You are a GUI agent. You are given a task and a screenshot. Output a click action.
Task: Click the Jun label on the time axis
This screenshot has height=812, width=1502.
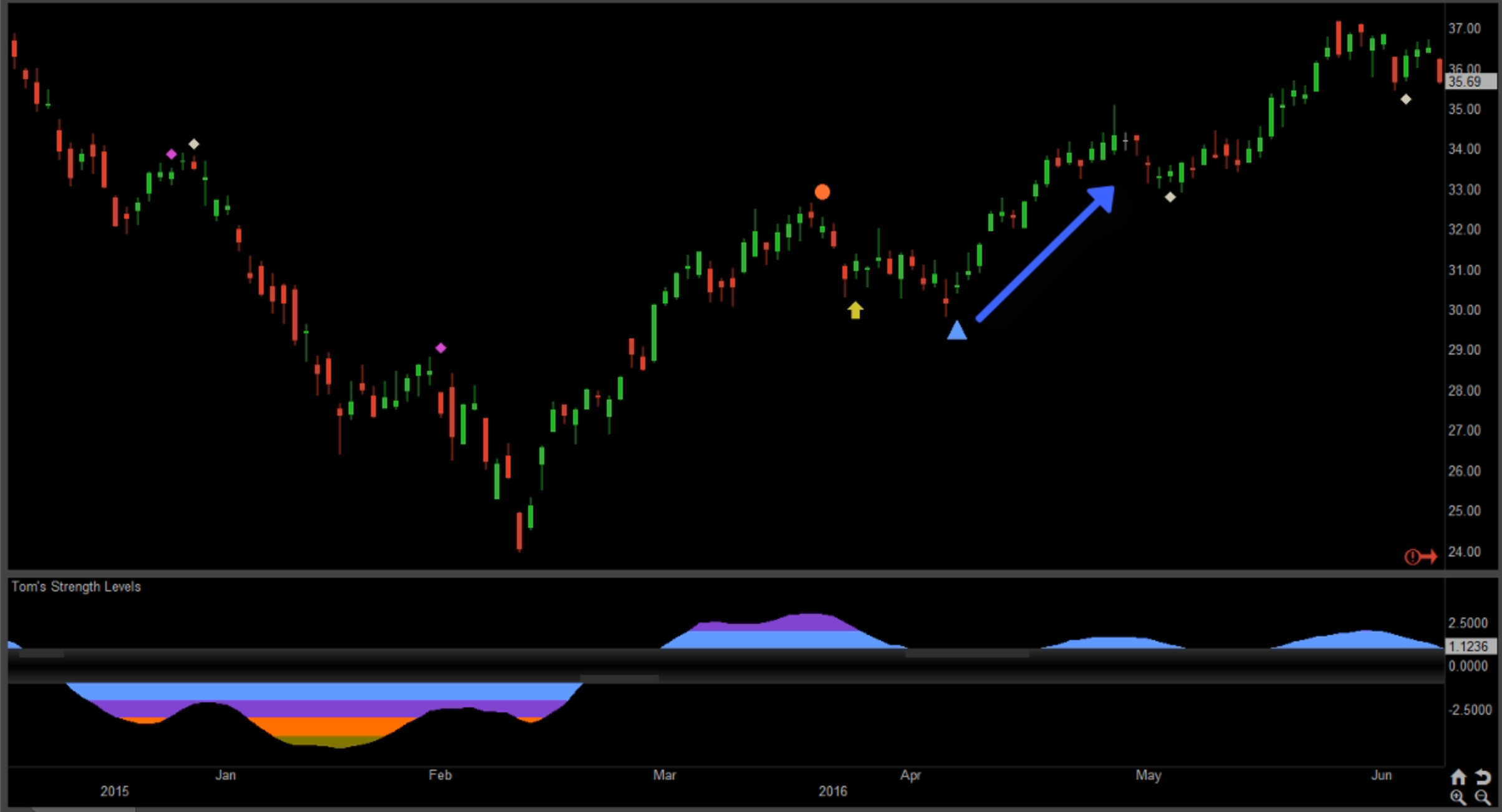coord(1381,775)
